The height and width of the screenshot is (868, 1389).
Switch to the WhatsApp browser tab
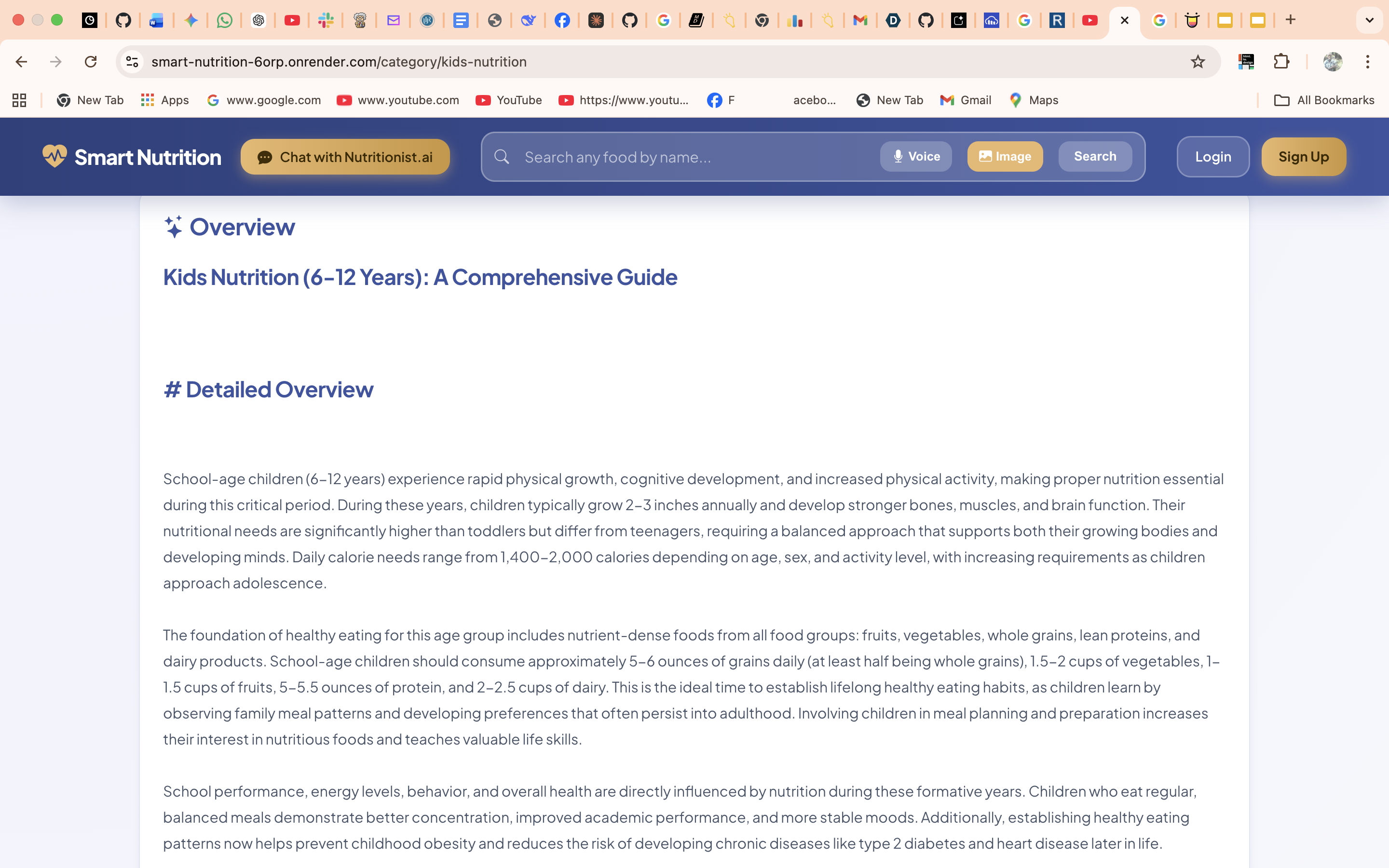point(224,20)
